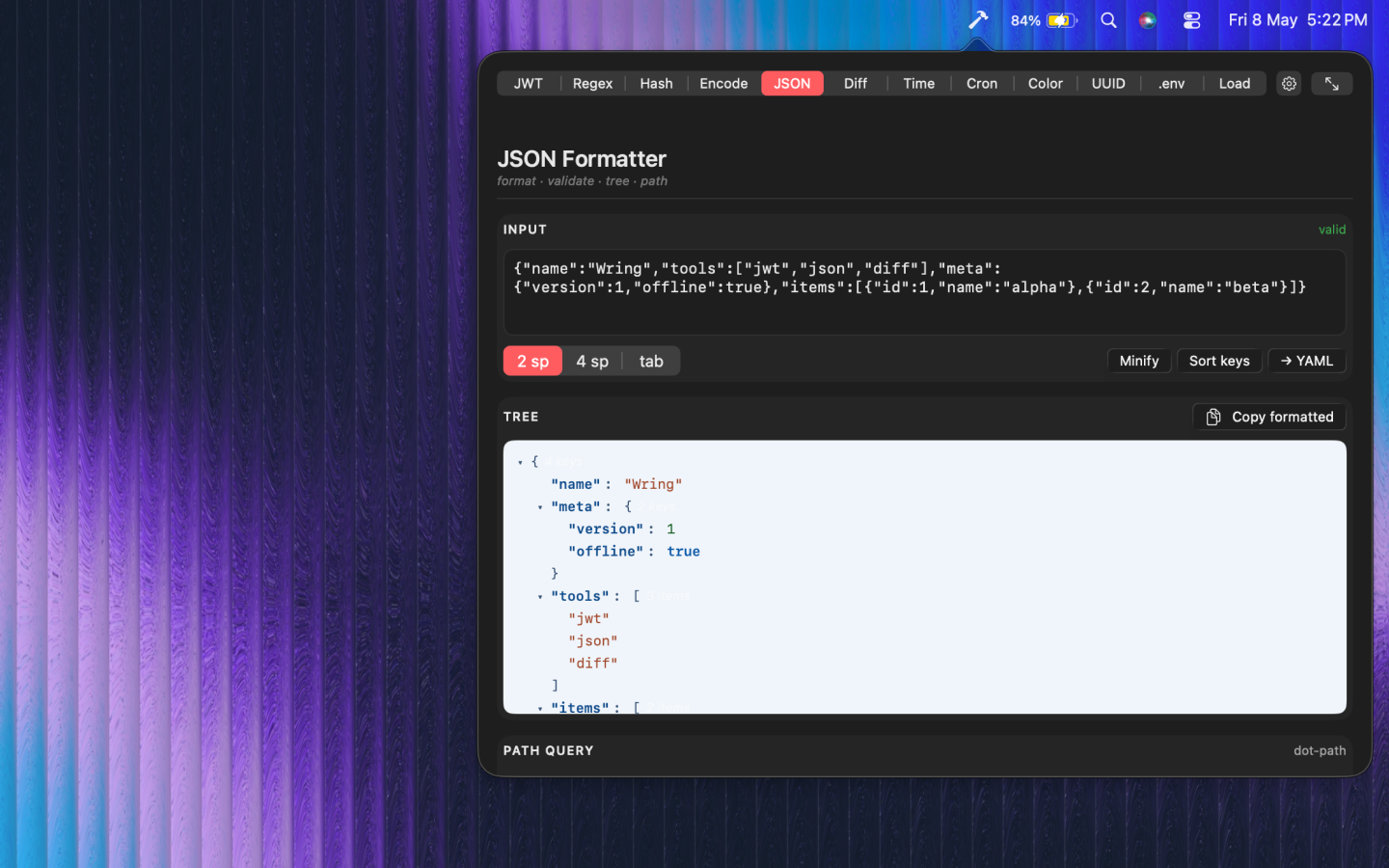Click the "Wring" value in the tree
The image size is (1389, 868).
[x=653, y=484]
